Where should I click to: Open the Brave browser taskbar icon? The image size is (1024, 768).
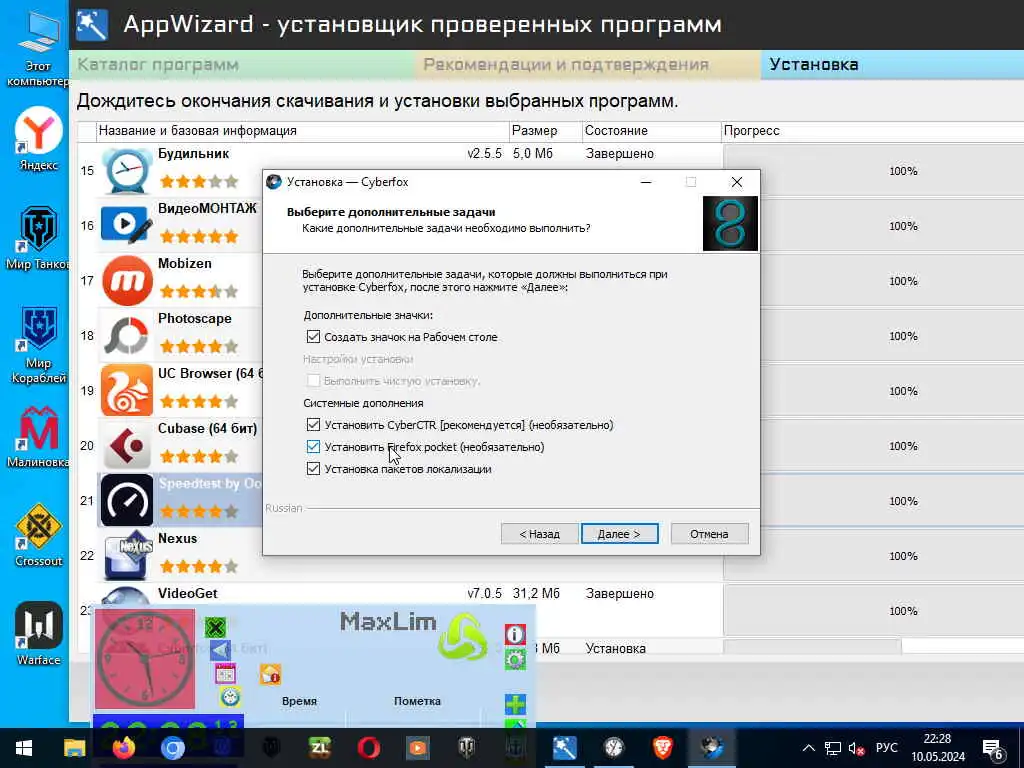(x=663, y=747)
